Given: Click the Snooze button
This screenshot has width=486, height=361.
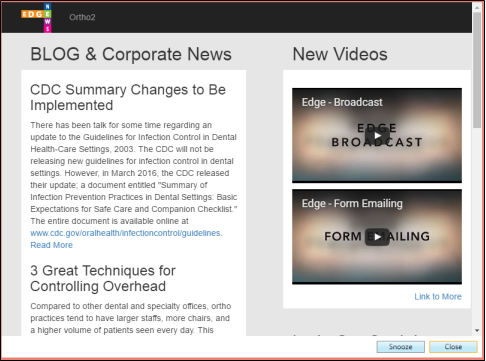Looking at the screenshot, I should [x=400, y=347].
